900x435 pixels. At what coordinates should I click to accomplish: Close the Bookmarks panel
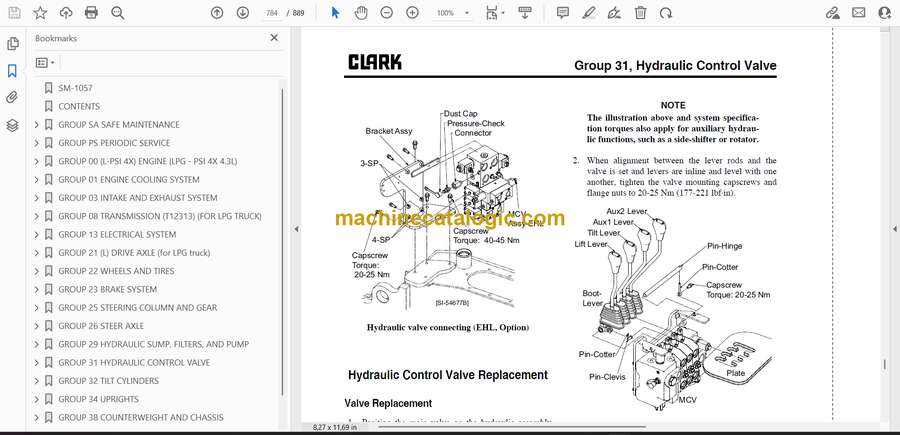tap(274, 38)
